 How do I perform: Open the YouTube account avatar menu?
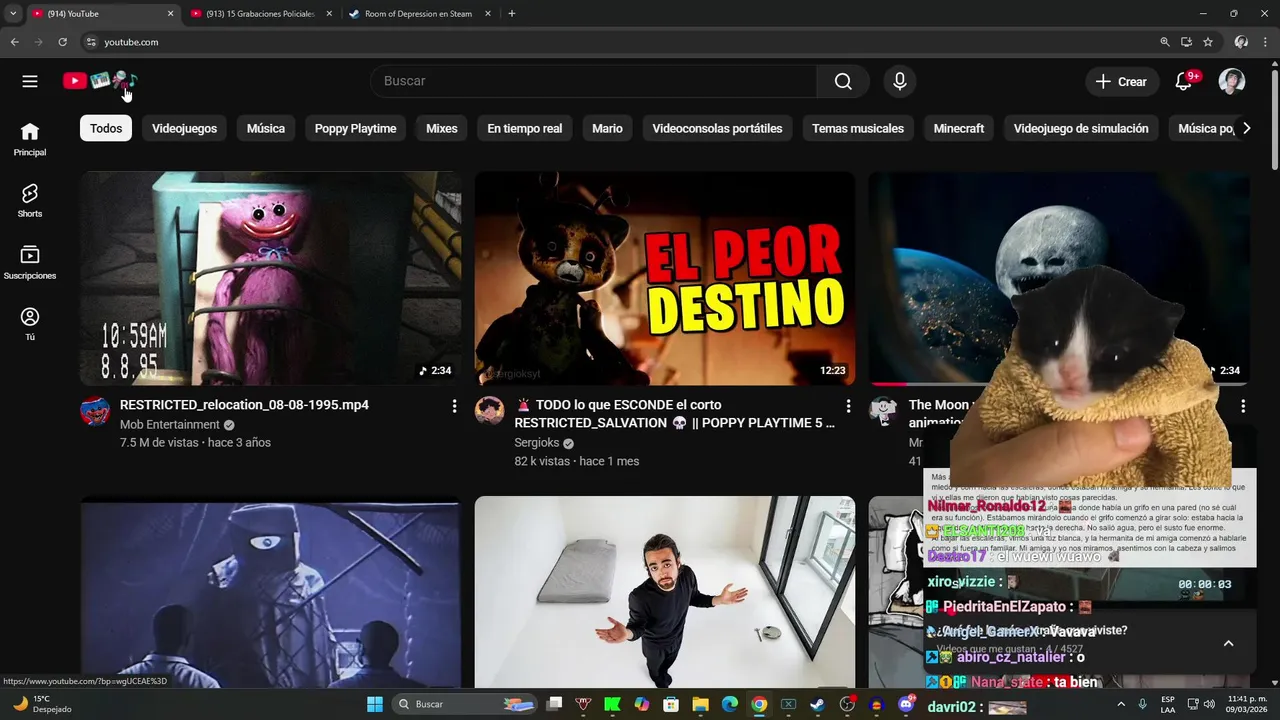[x=1232, y=81]
